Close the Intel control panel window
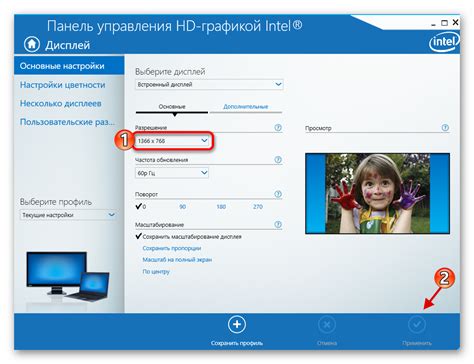This screenshot has width=474, height=364. pyautogui.click(x=455, y=23)
